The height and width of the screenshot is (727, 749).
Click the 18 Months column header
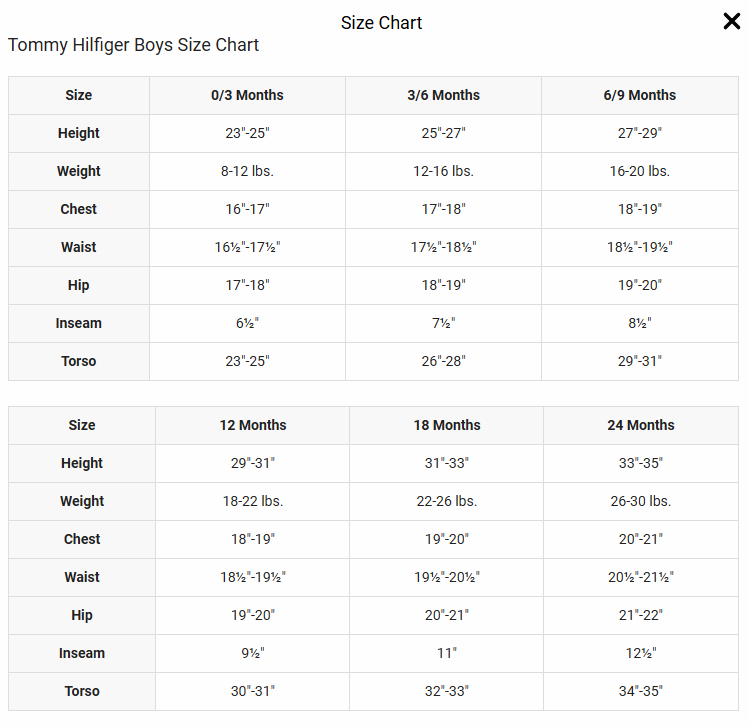click(x=446, y=425)
